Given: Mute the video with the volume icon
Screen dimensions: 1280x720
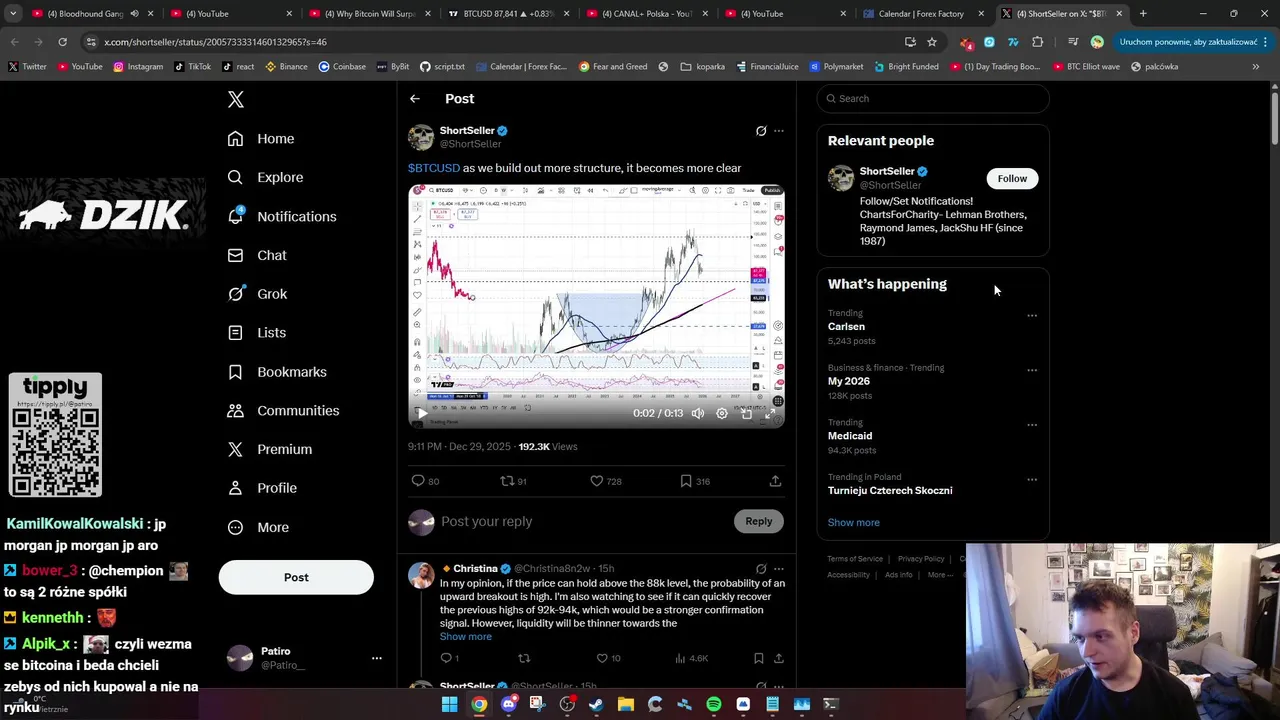Looking at the screenshot, I should pyautogui.click(x=698, y=413).
